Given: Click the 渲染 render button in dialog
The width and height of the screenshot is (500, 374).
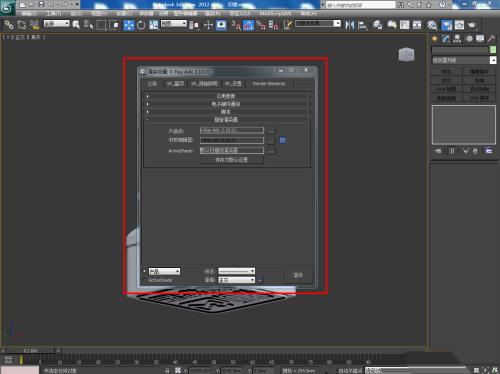Looking at the screenshot, I should pos(298,276).
